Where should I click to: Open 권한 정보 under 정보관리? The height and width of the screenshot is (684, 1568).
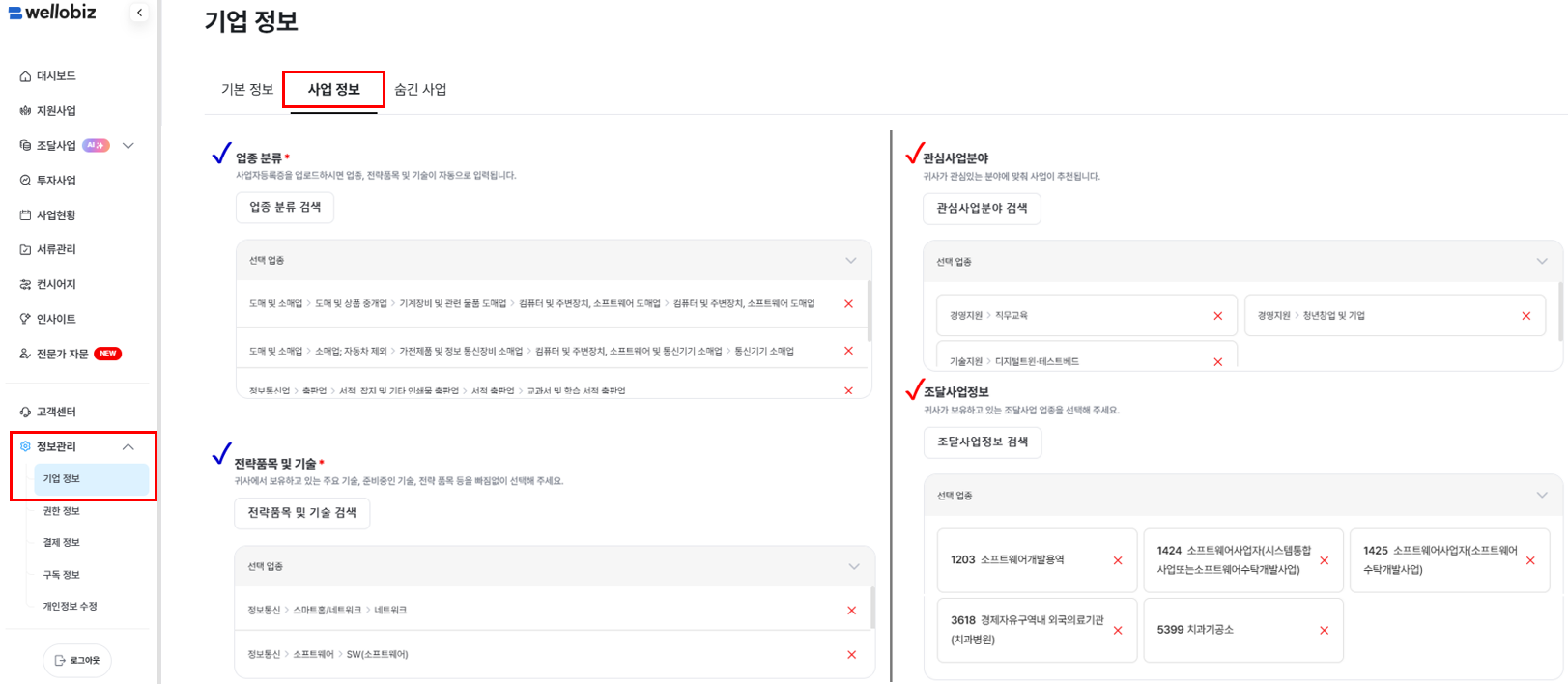tap(61, 511)
